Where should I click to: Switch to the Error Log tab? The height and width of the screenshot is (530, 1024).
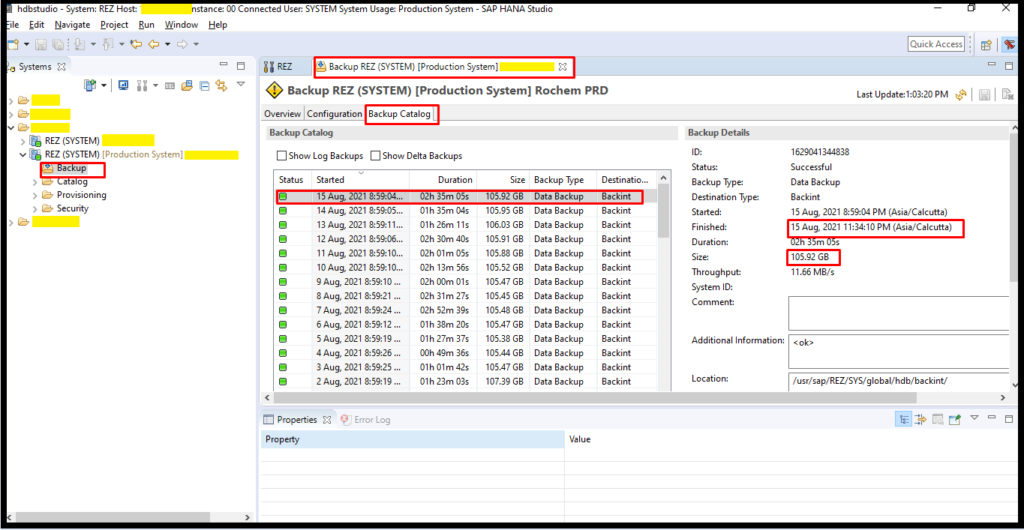(365, 420)
